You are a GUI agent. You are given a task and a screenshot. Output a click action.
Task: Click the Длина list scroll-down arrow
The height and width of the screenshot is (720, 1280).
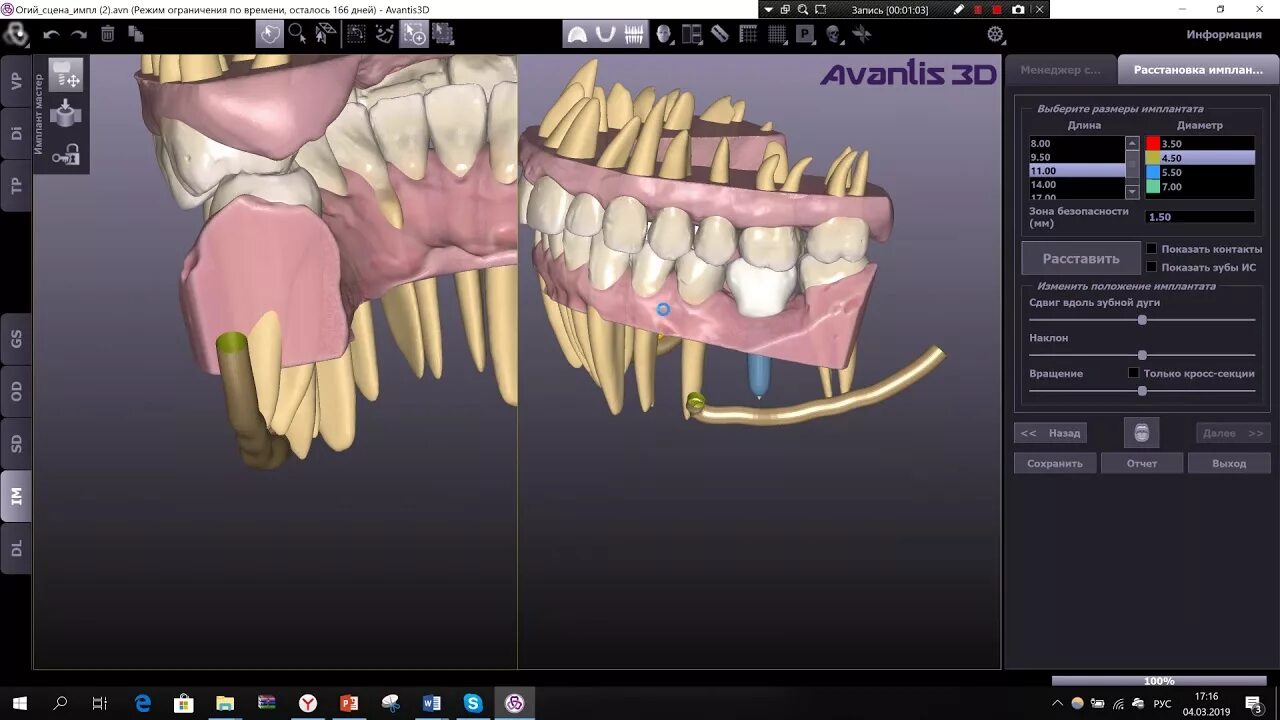click(1132, 191)
